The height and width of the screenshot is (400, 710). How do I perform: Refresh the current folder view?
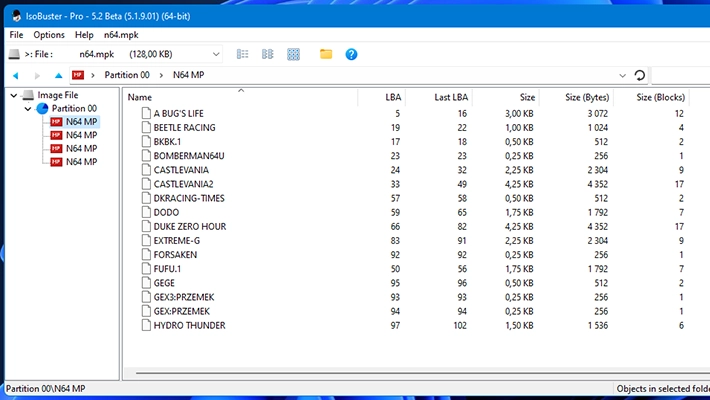pos(639,75)
